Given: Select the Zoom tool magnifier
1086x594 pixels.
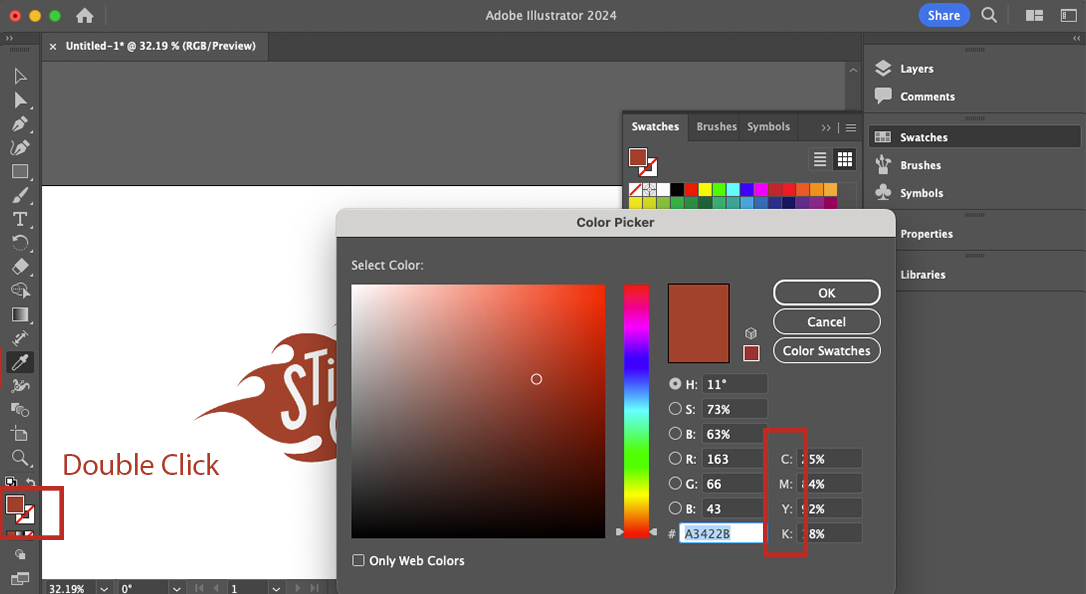Looking at the screenshot, I should coord(20,458).
